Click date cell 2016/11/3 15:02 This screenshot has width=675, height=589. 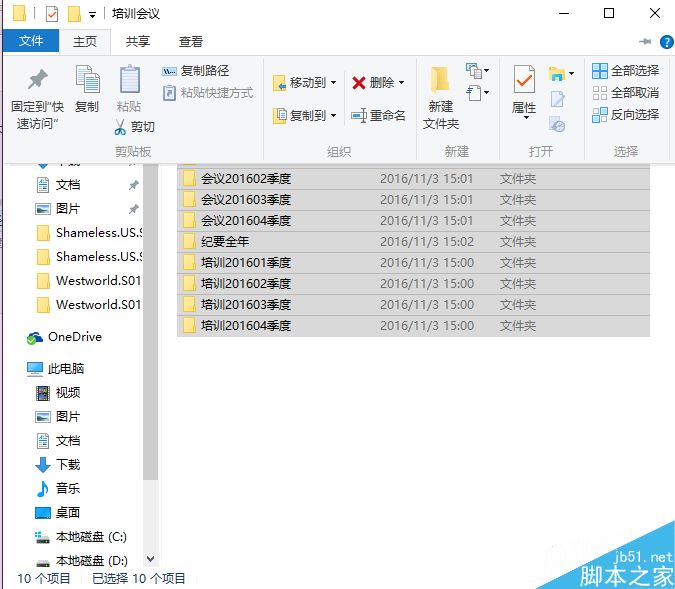(427, 242)
